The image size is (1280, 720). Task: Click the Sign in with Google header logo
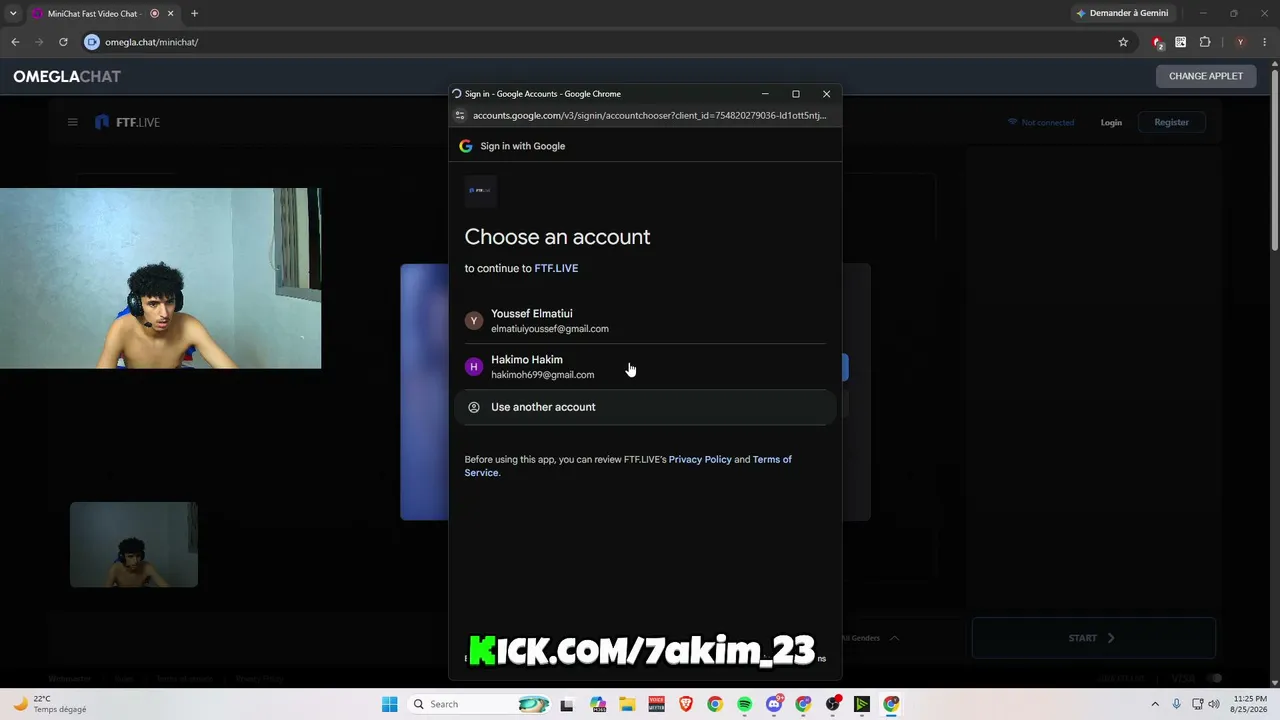click(x=466, y=146)
